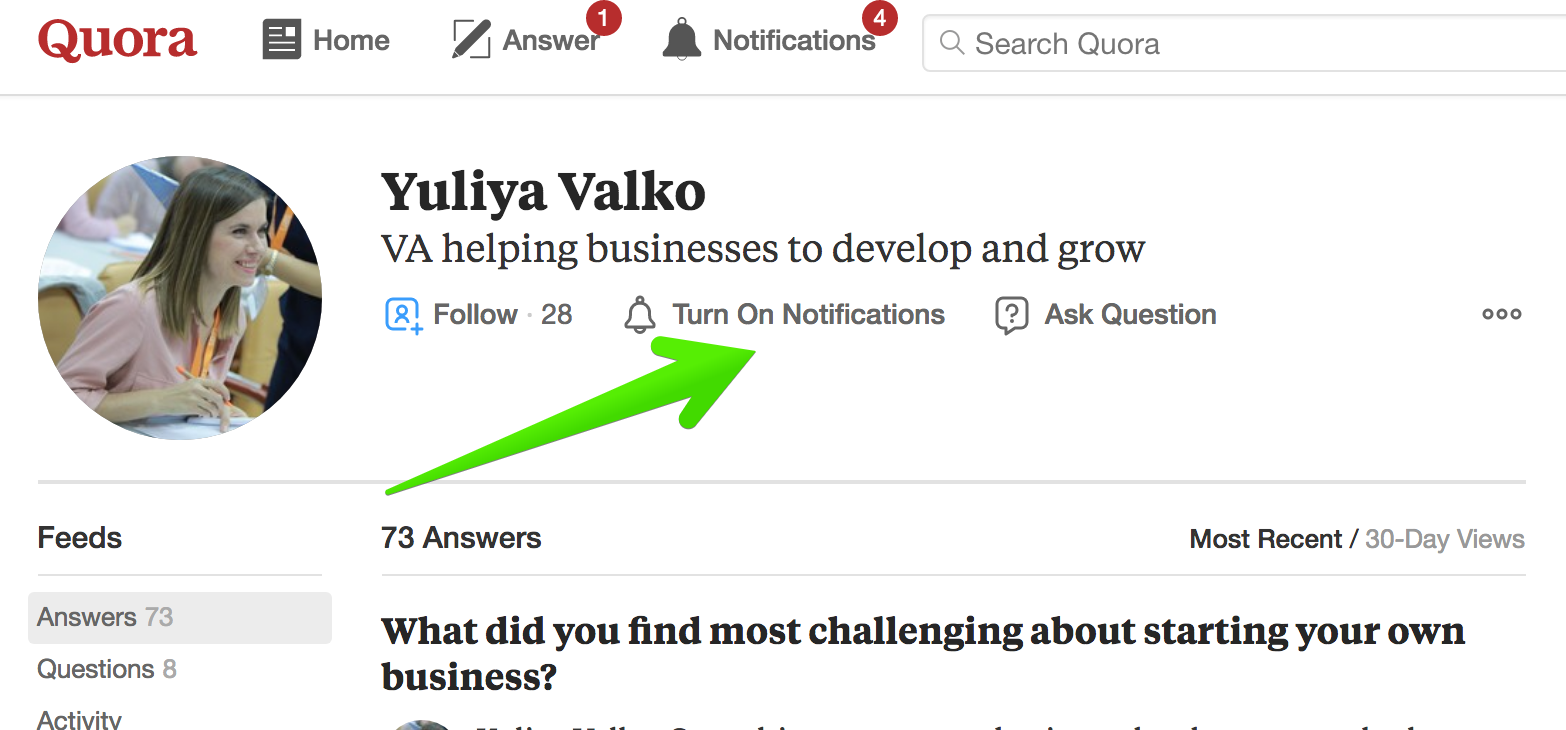Screen dimensions: 1566x730
Task: Click the Ask Question button text
Action: click(x=1130, y=315)
